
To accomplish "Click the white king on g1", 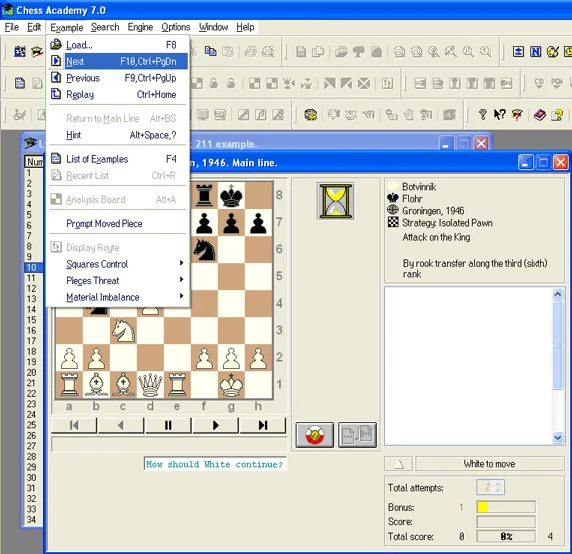I will click(231, 385).
